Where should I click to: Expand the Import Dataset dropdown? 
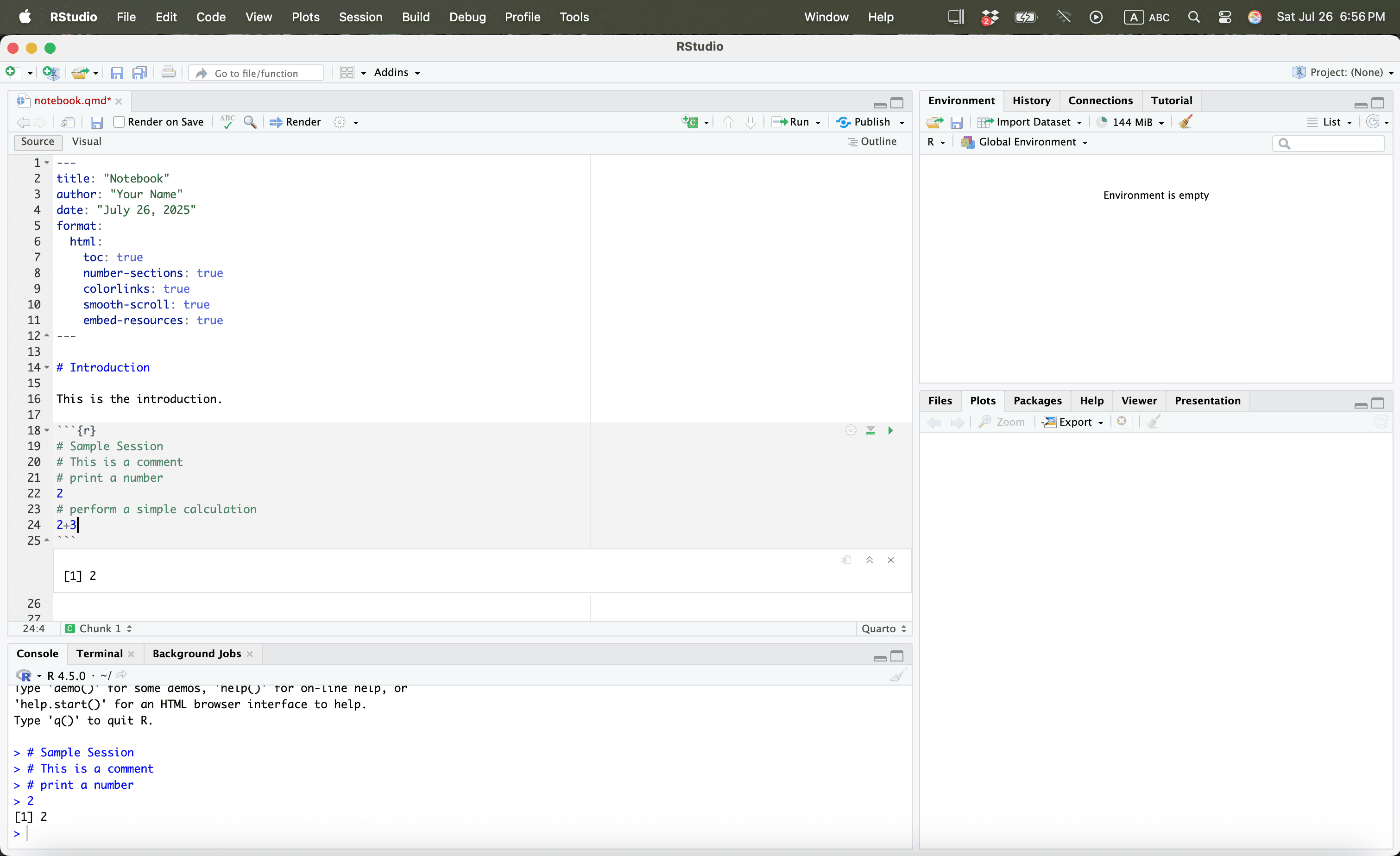click(x=1079, y=122)
